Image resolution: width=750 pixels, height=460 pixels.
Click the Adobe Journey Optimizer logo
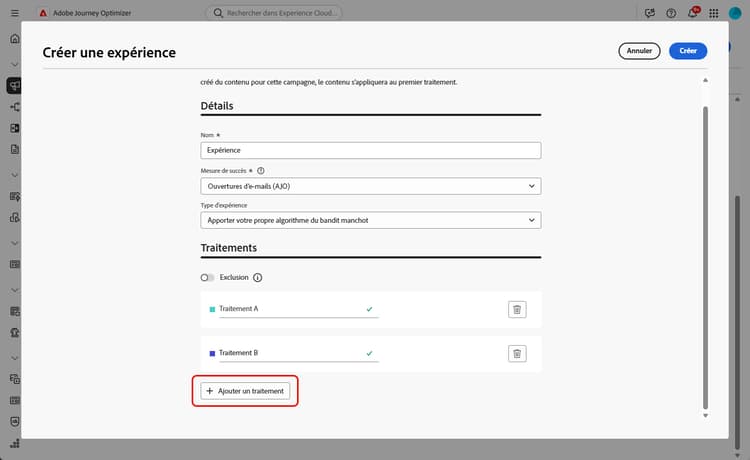(x=44, y=13)
